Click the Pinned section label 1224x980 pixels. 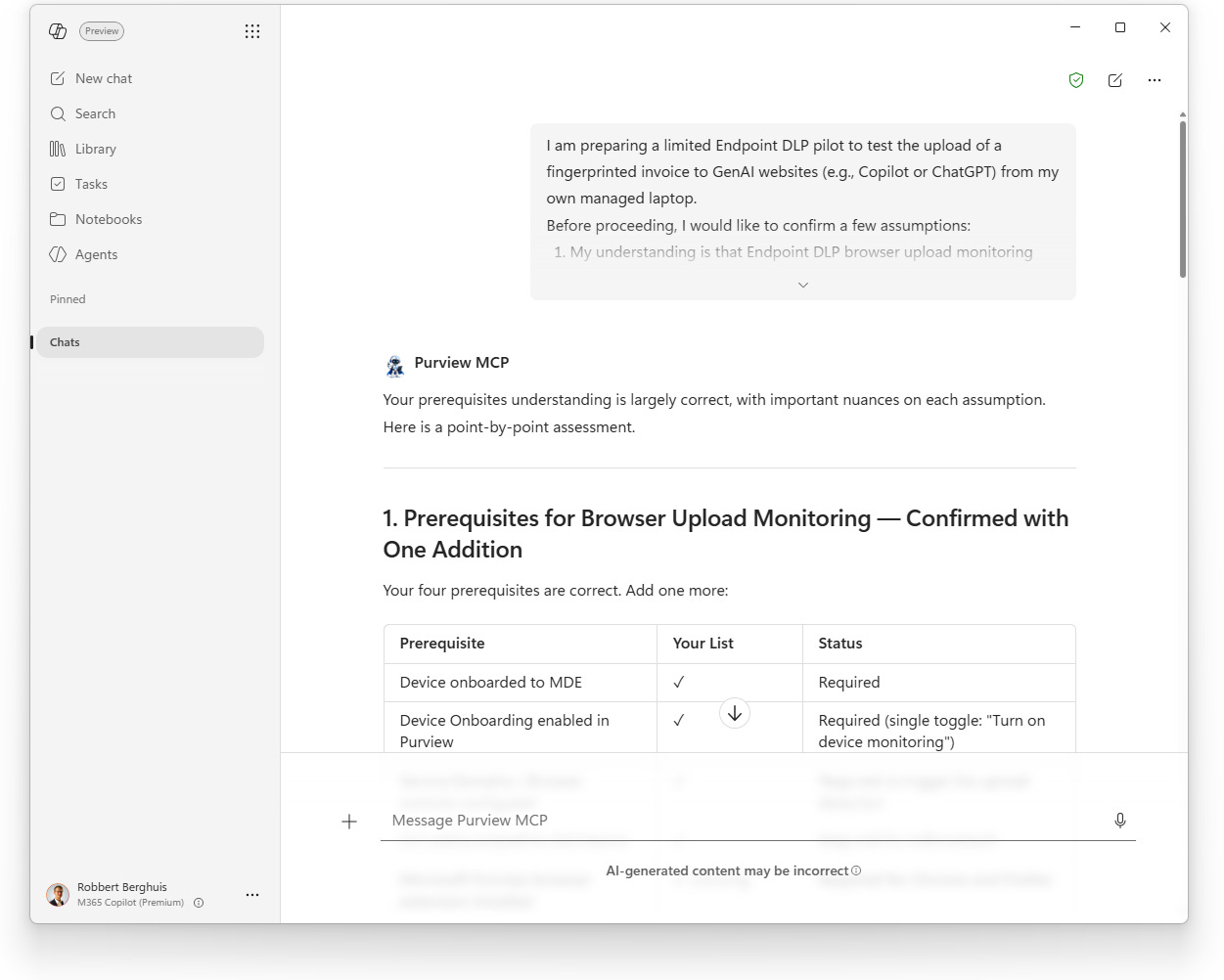coord(68,299)
